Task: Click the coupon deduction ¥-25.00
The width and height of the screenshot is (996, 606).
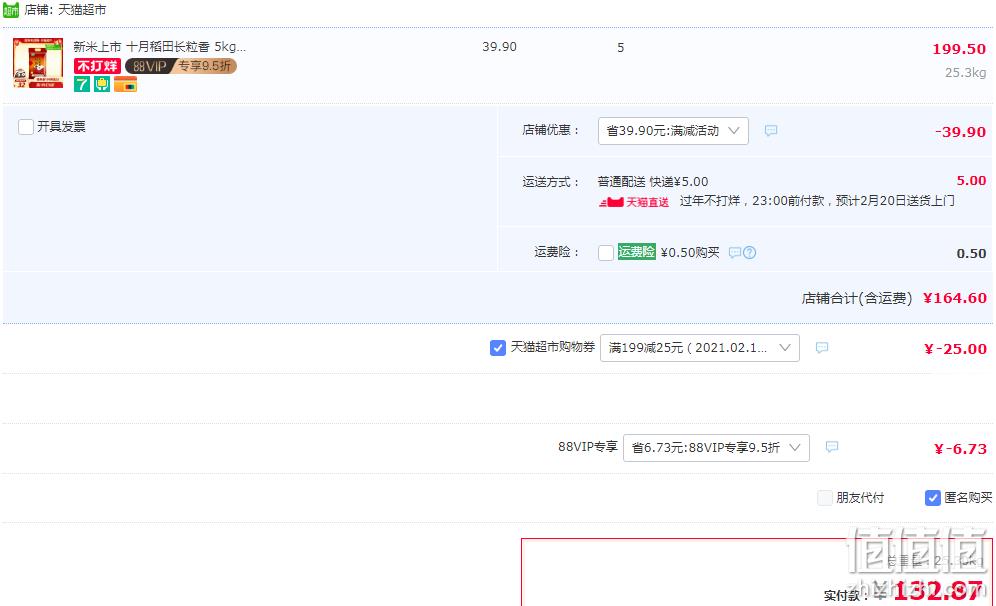Action: click(955, 349)
